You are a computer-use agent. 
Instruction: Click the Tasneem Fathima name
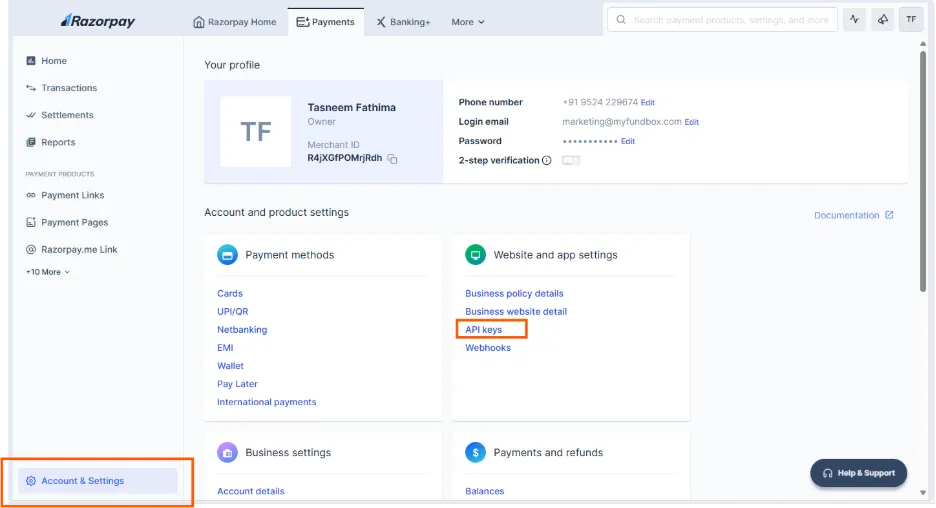352,107
